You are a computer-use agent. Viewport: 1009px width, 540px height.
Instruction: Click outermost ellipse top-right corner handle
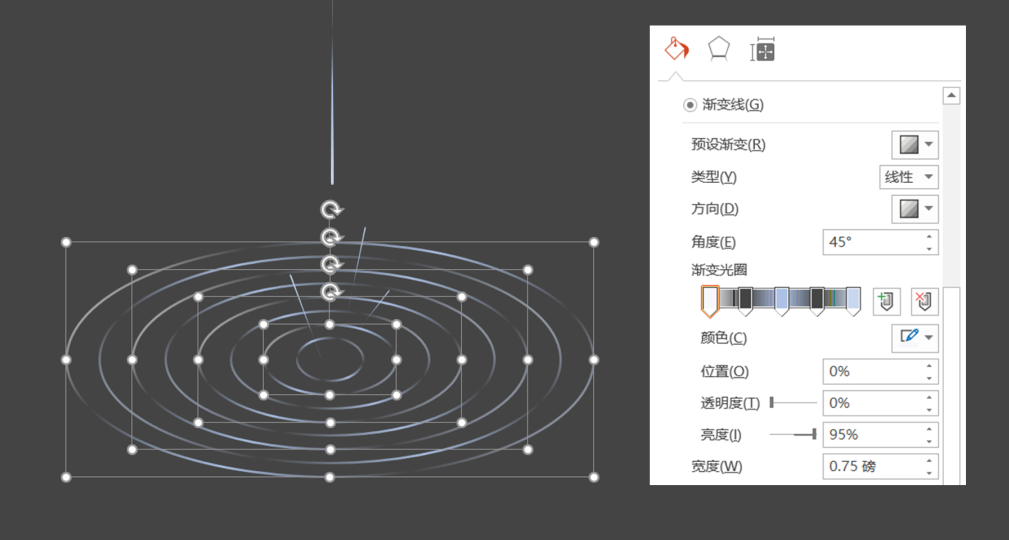point(594,242)
